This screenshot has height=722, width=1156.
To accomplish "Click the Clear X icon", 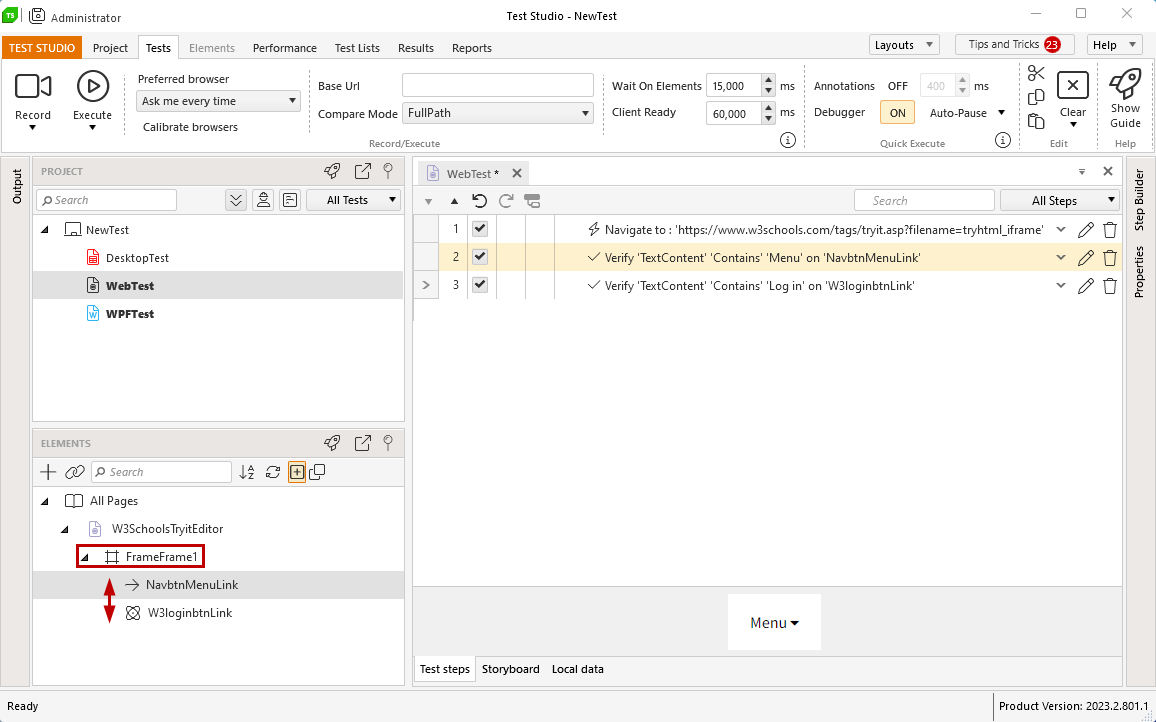I will point(1073,86).
